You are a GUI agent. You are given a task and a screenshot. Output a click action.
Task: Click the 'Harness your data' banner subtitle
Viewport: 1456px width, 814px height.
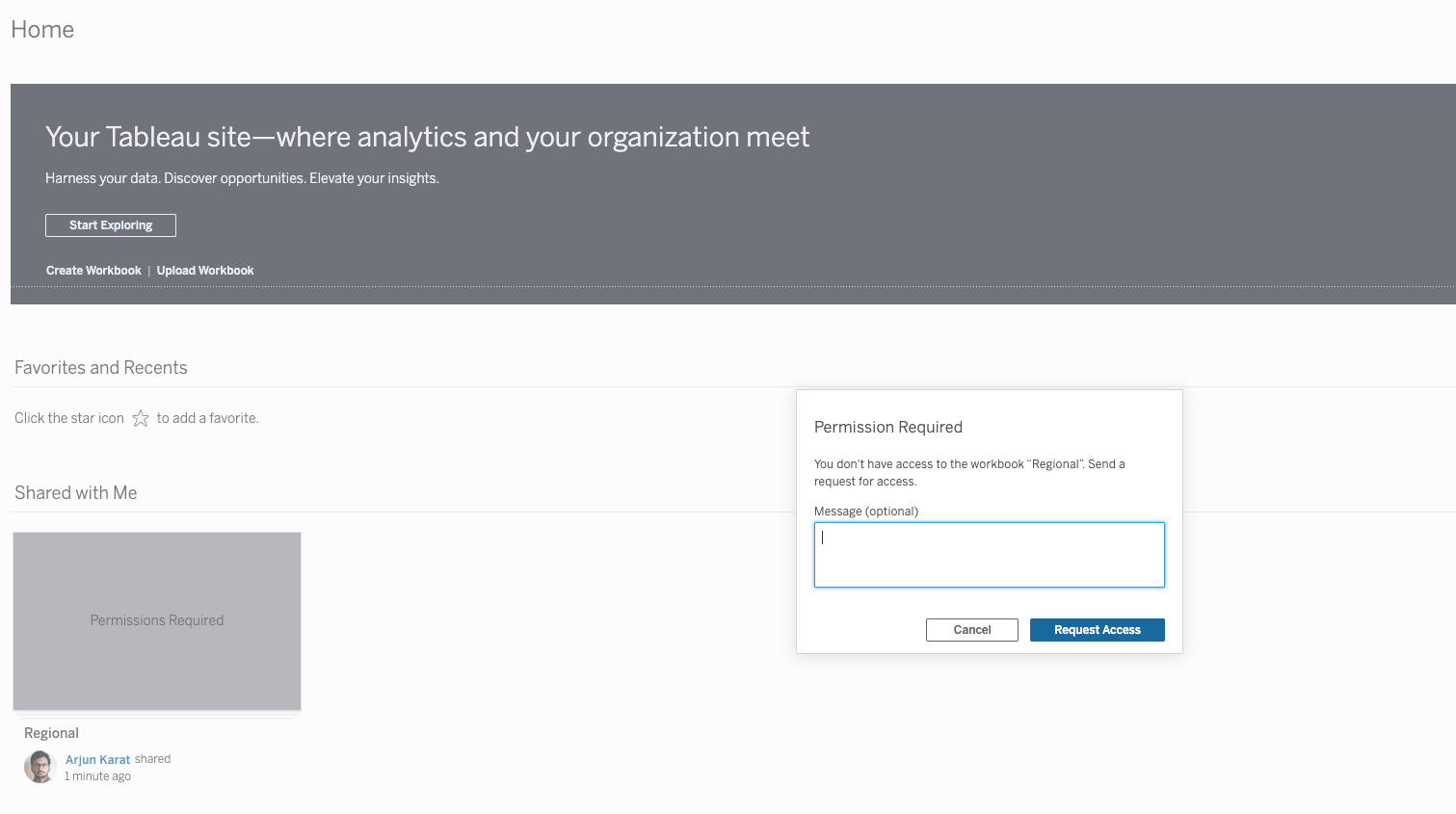[x=242, y=178]
